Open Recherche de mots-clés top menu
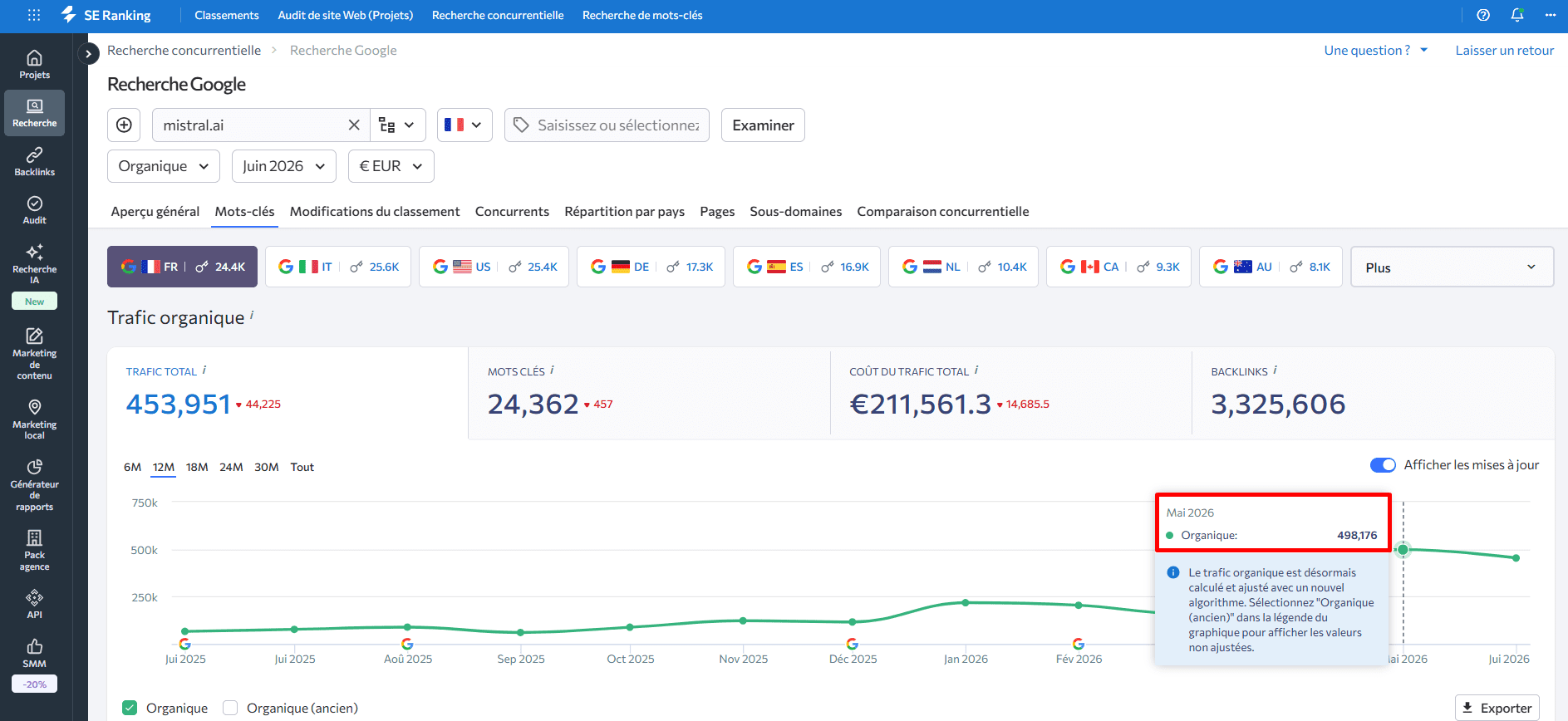Viewport: 1568px width, 721px height. point(642,15)
